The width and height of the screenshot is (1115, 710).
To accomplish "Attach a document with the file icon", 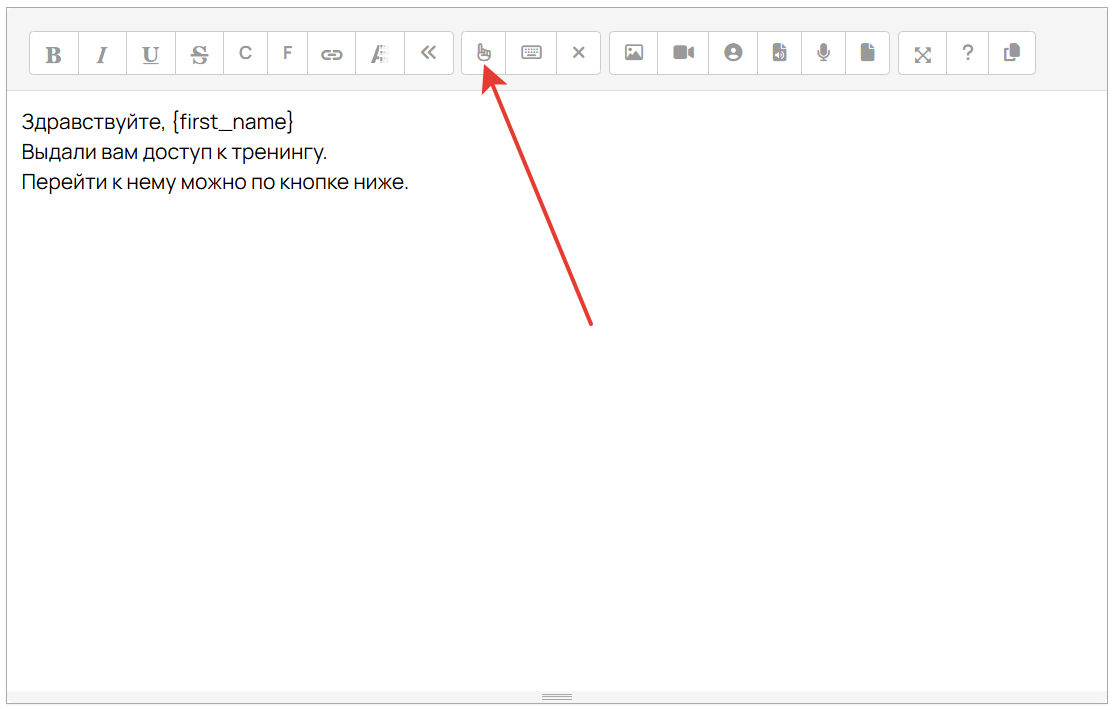I will coord(868,53).
